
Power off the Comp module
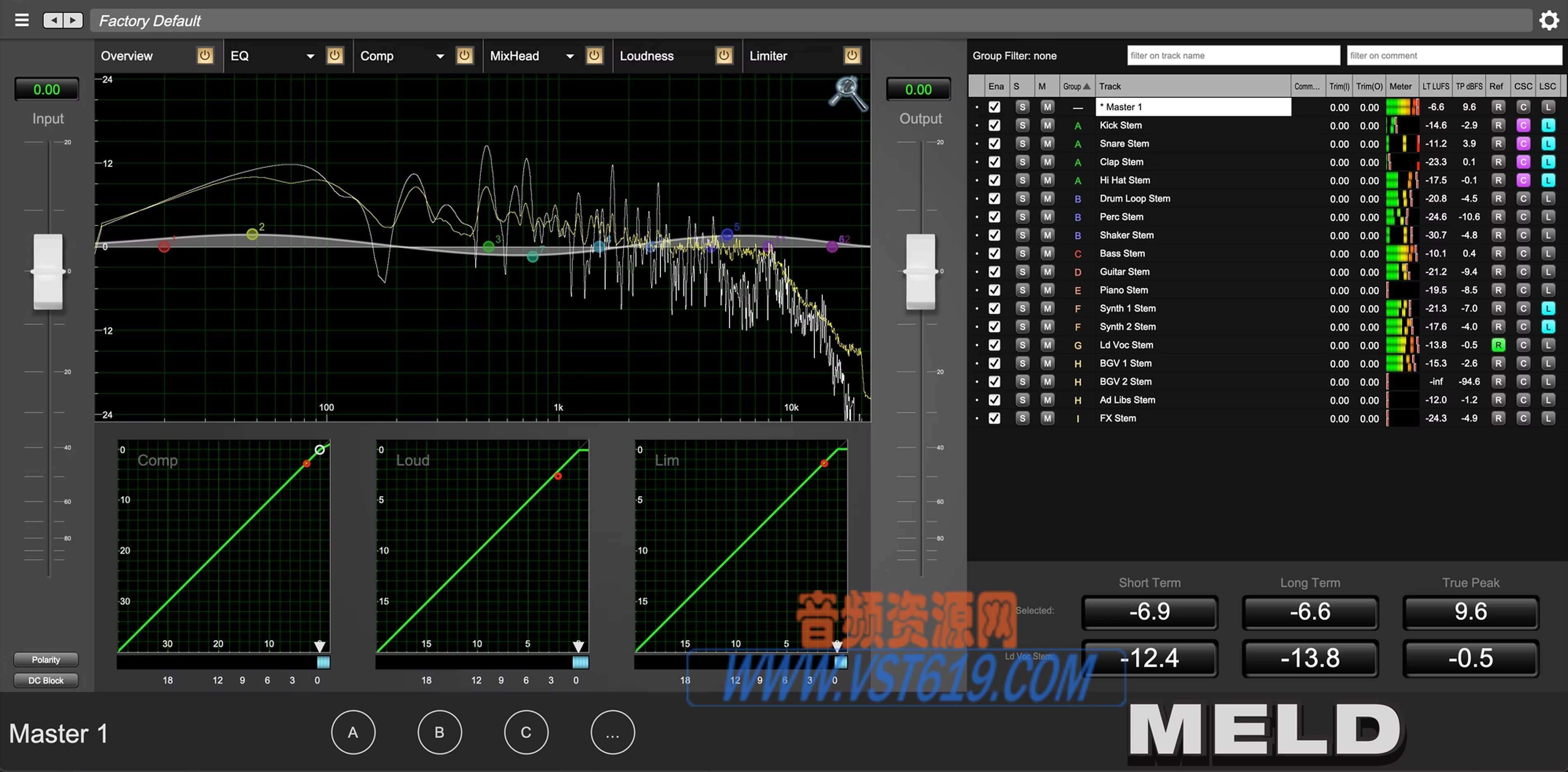click(465, 56)
